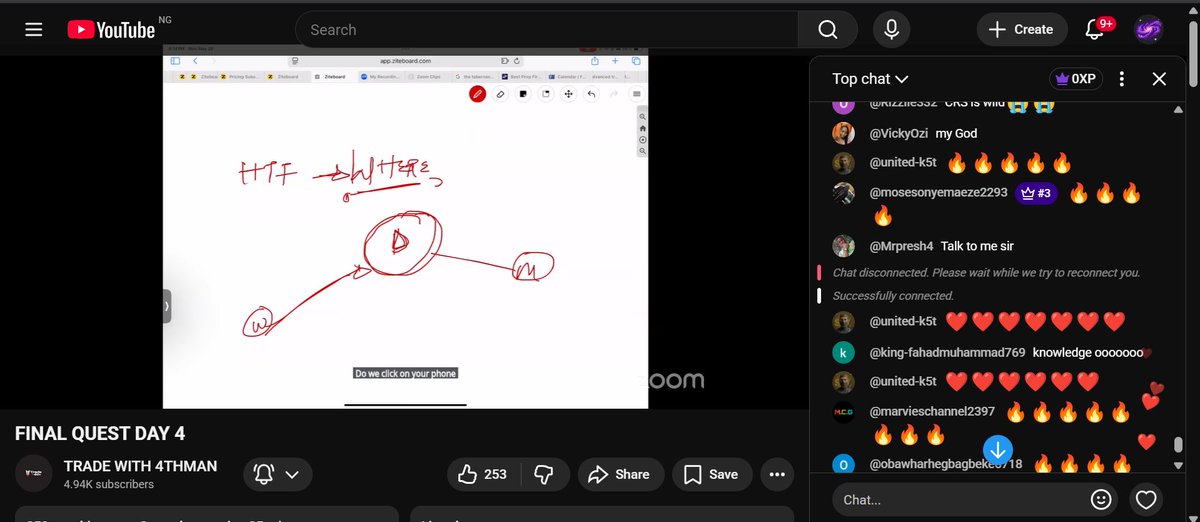
Task: Open @marvieschannel2397 profile from chat
Action: 932,412
